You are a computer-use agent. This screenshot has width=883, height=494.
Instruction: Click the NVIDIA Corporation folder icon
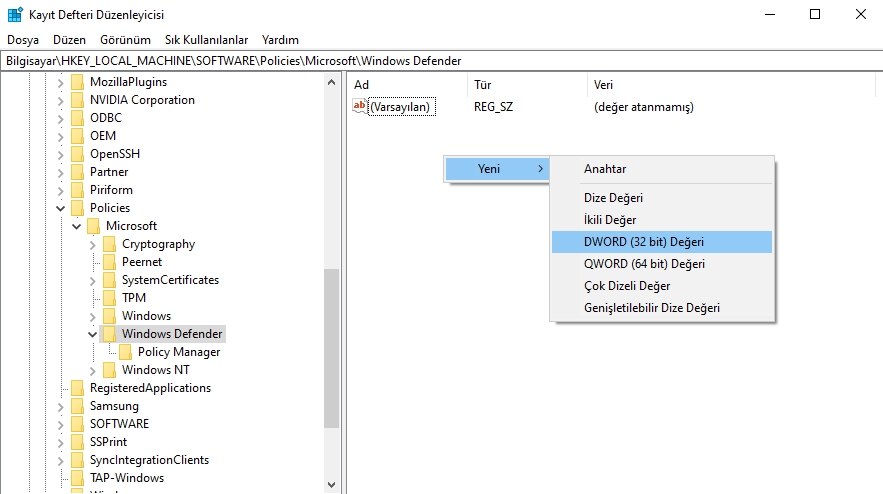tap(77, 100)
